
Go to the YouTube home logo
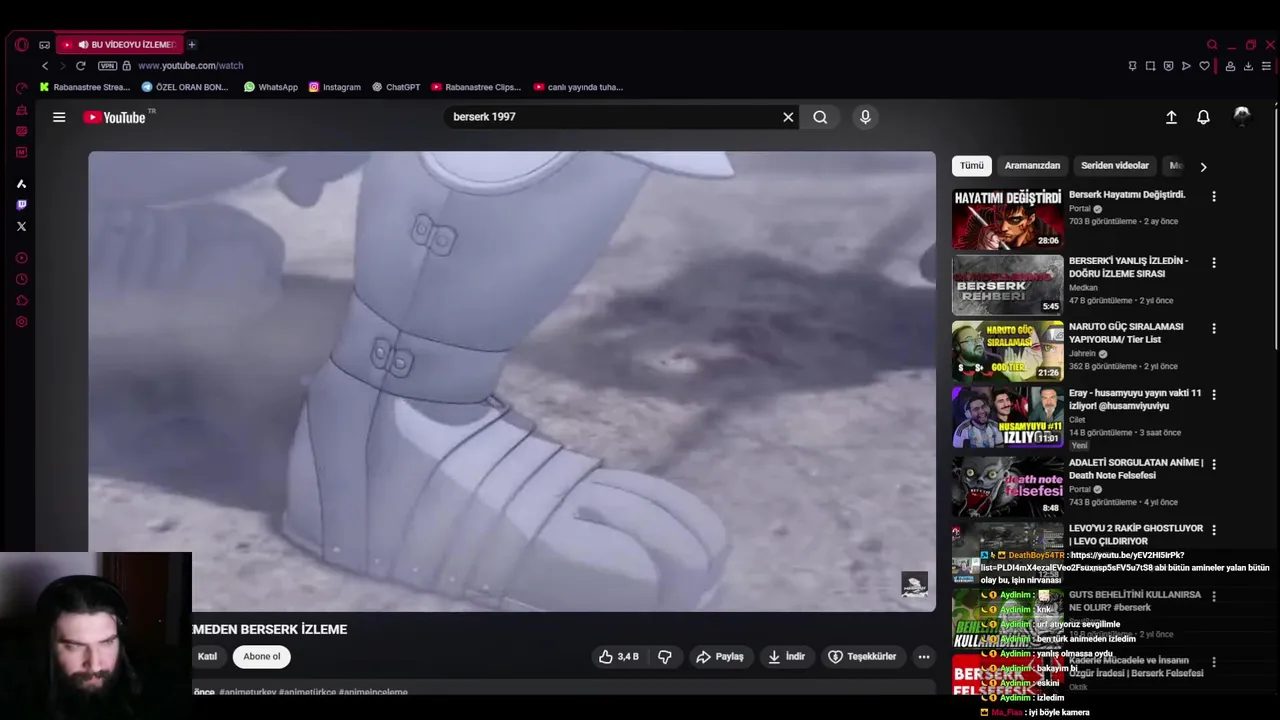(115, 117)
